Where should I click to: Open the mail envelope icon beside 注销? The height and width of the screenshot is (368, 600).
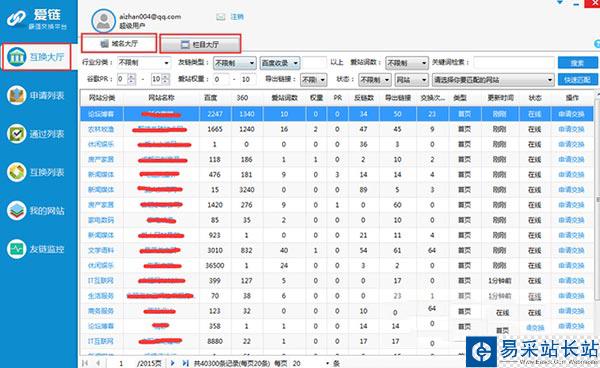click(221, 17)
